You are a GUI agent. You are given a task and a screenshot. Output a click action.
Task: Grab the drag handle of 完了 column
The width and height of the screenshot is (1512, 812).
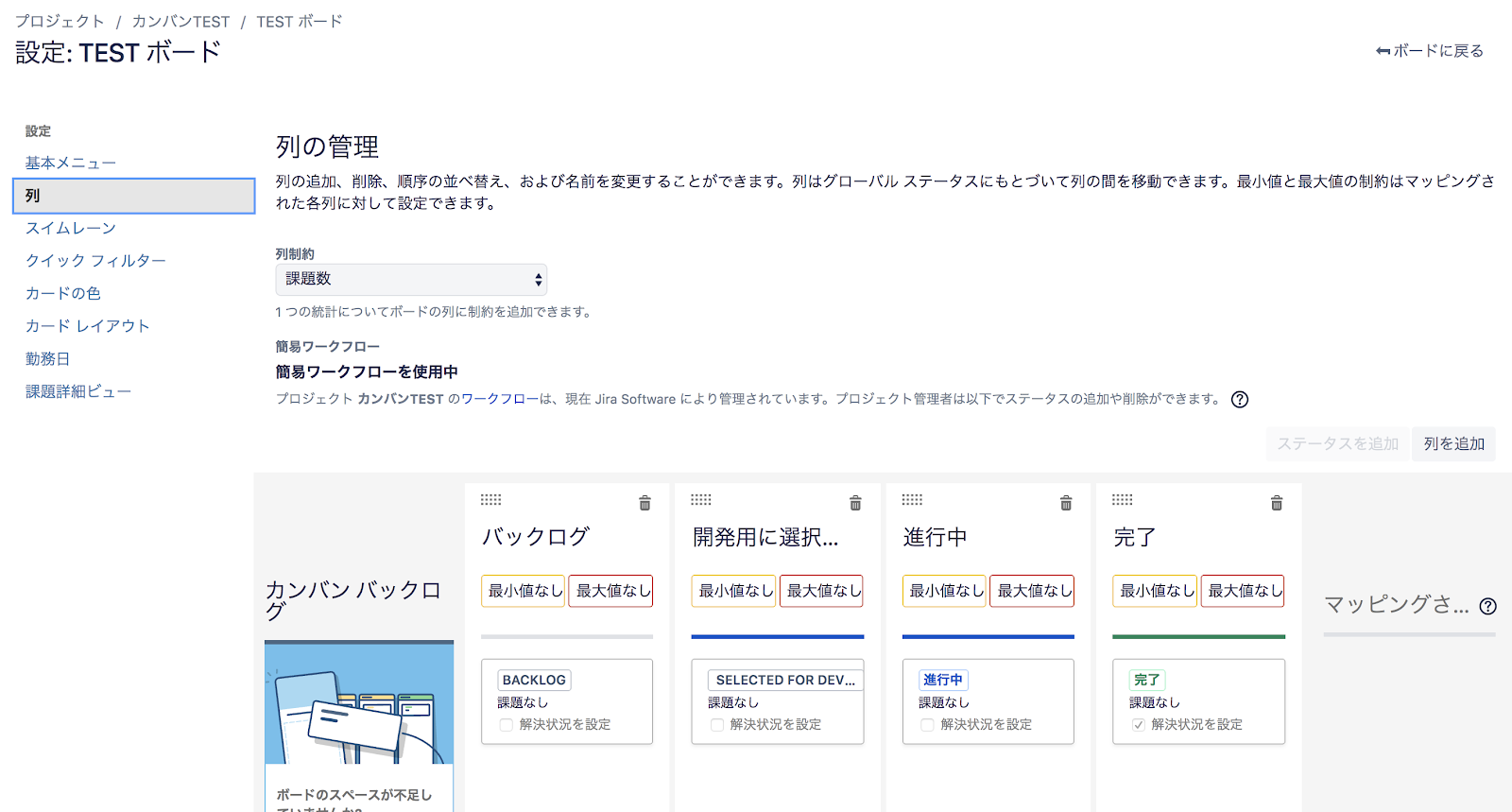click(x=1123, y=500)
